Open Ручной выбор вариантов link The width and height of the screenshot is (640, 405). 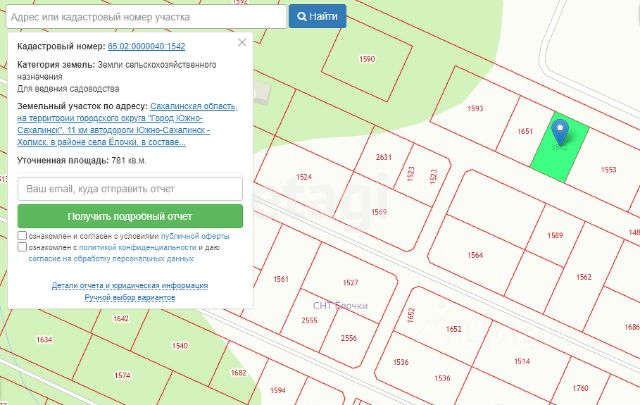pyautogui.click(x=130, y=297)
